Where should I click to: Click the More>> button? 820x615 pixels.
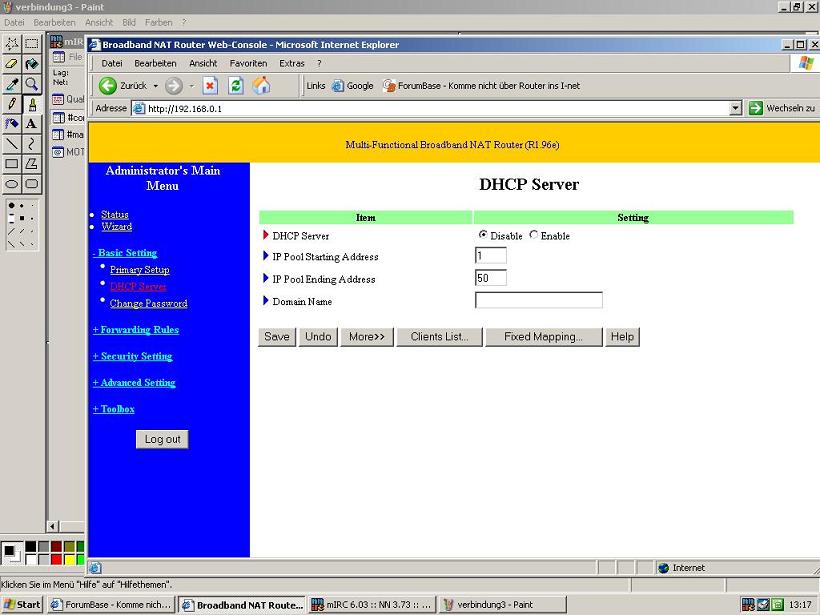pyautogui.click(x=367, y=337)
